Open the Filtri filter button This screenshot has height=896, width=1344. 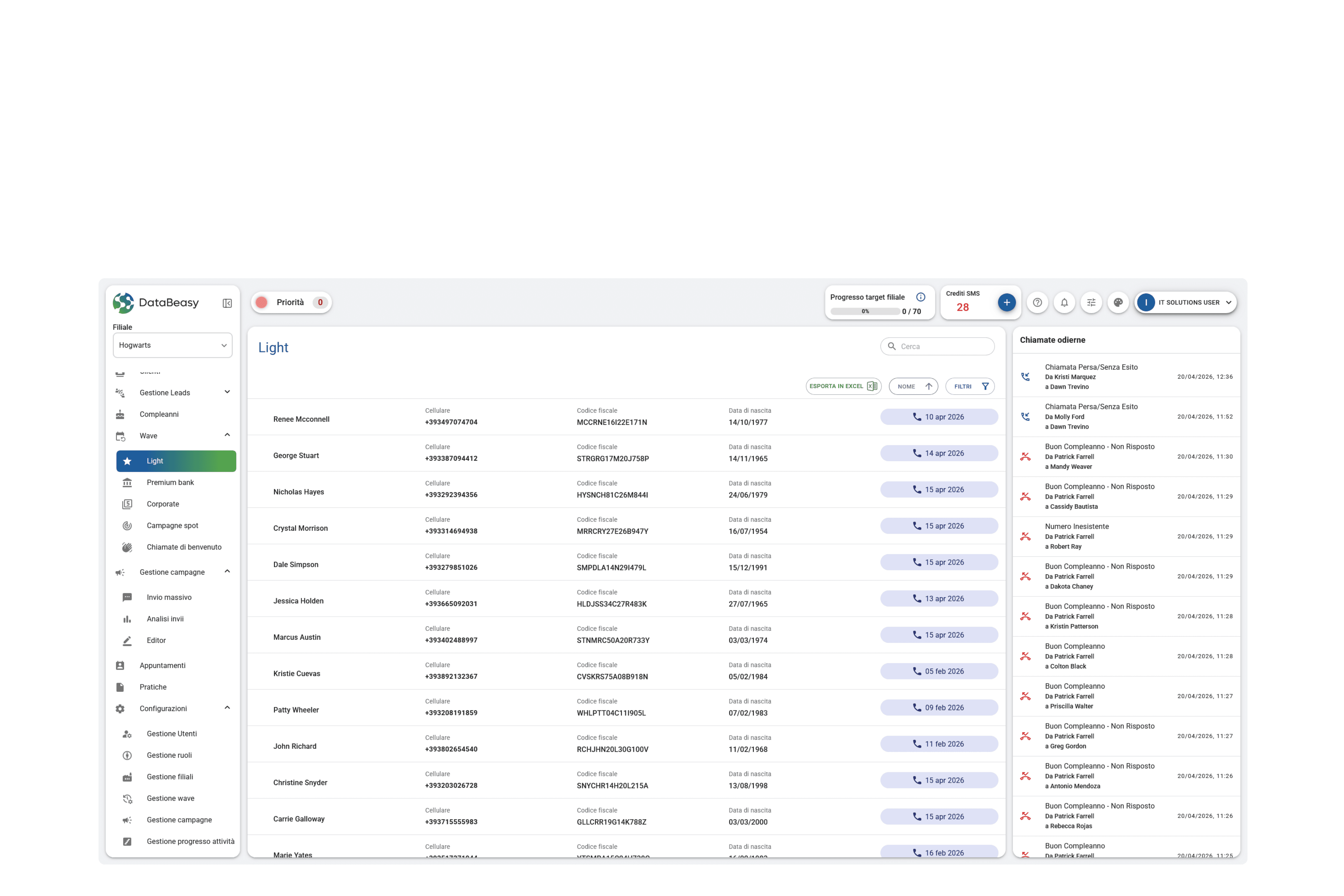tap(970, 386)
